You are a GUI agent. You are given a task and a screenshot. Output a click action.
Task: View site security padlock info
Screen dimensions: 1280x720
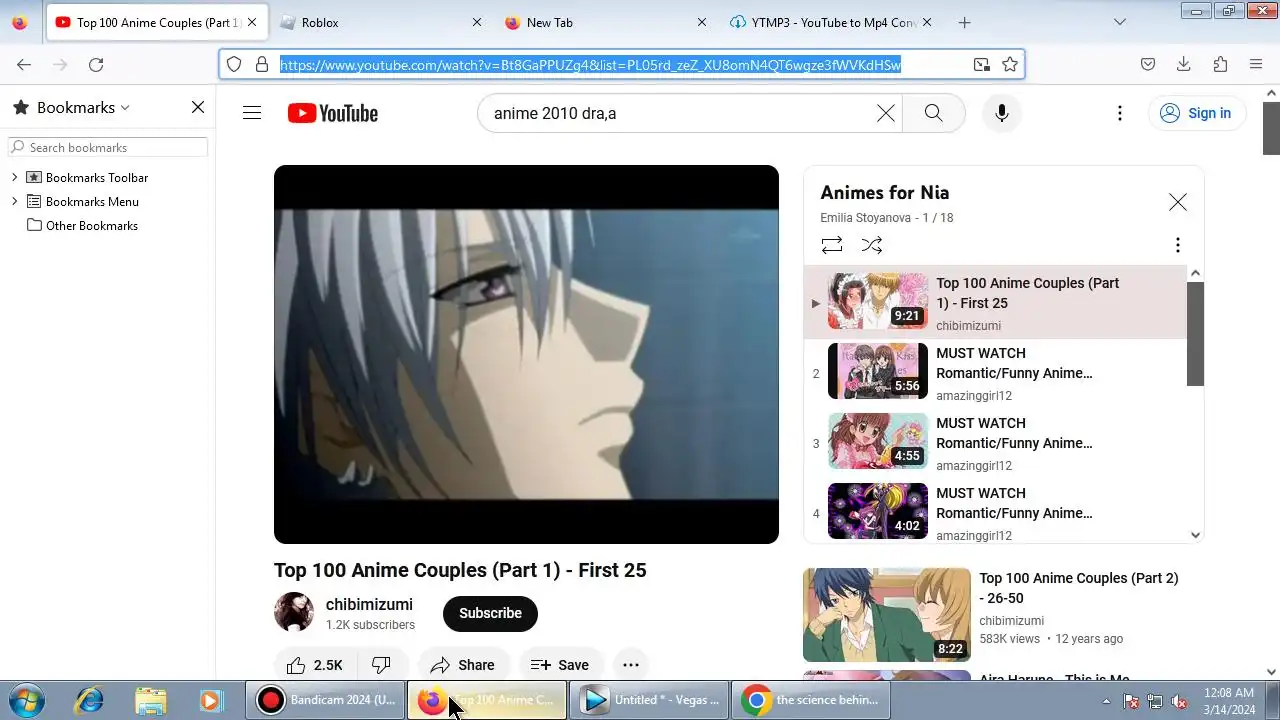[x=262, y=64]
